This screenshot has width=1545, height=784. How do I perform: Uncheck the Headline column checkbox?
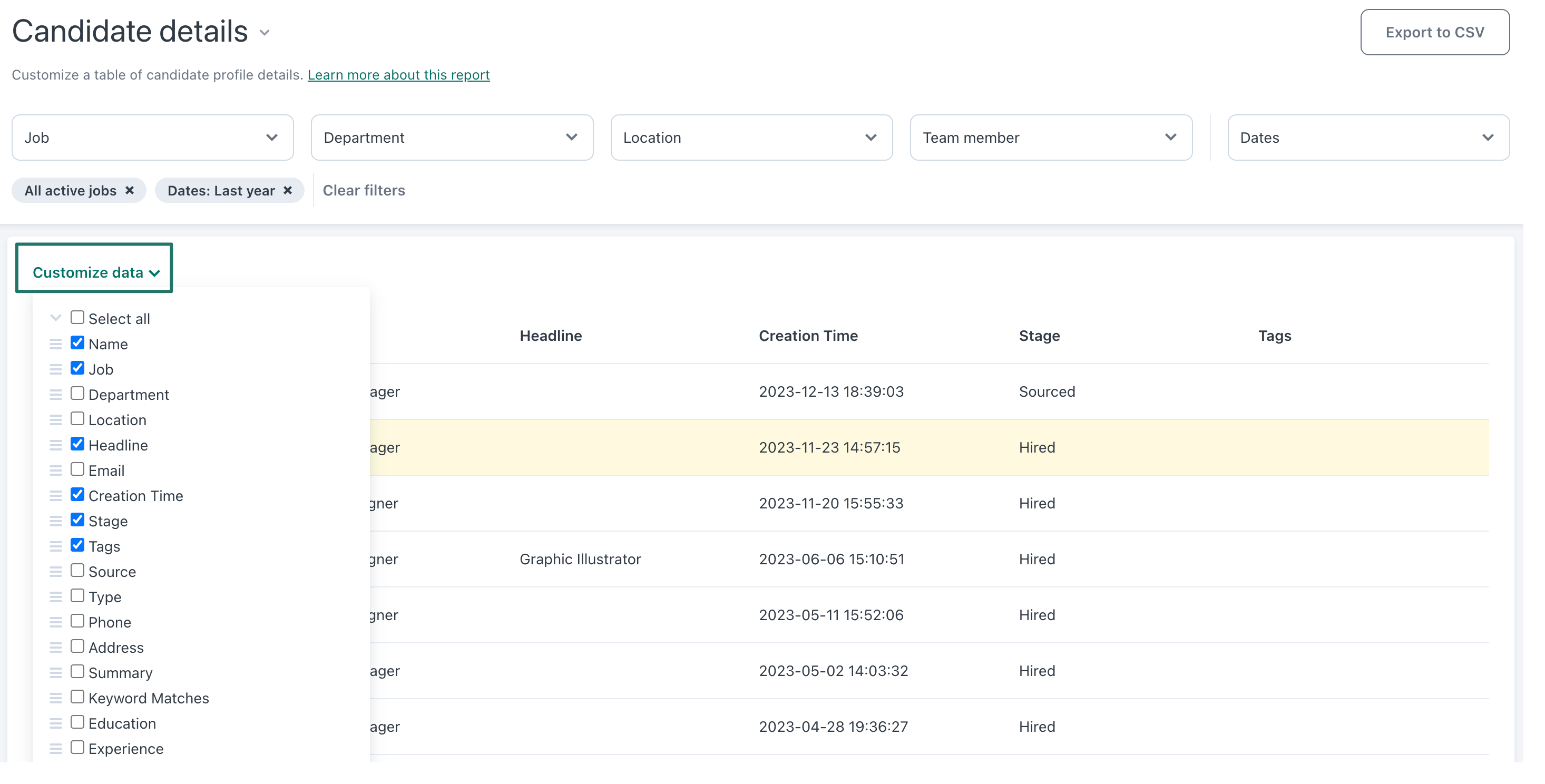point(77,444)
